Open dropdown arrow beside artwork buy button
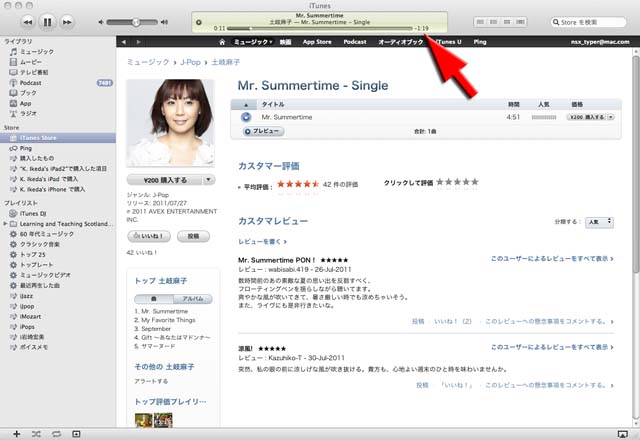This screenshot has height=440, width=640. [209, 180]
